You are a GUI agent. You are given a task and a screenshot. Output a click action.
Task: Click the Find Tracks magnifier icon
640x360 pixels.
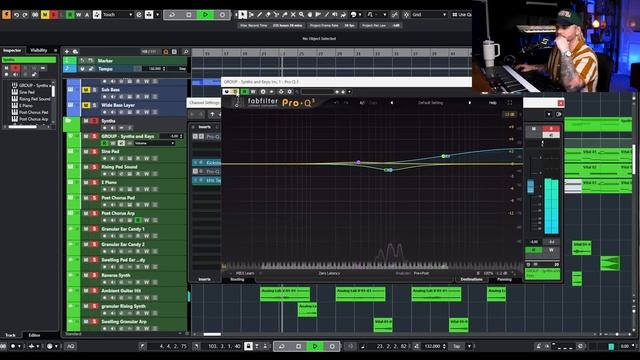[x=186, y=52]
